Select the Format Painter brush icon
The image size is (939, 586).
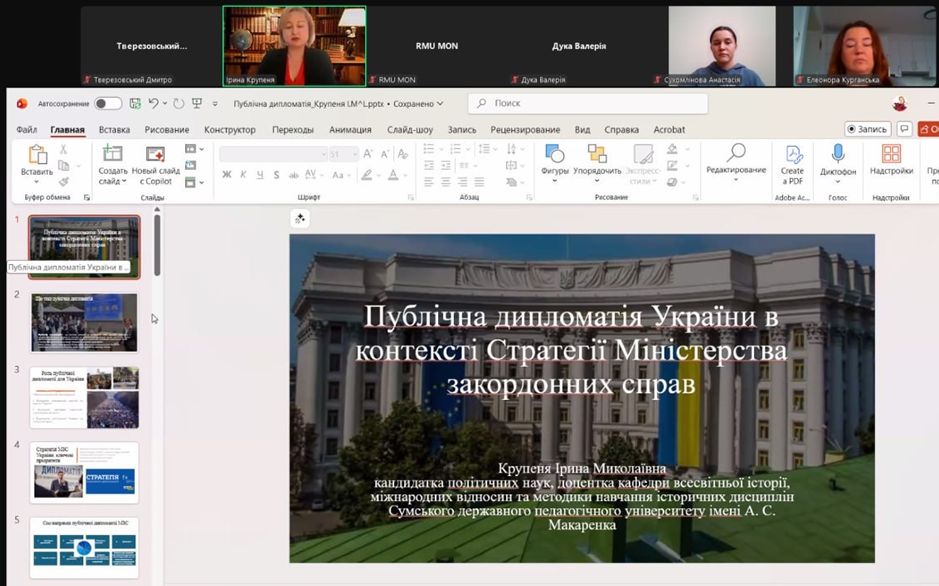(63, 181)
